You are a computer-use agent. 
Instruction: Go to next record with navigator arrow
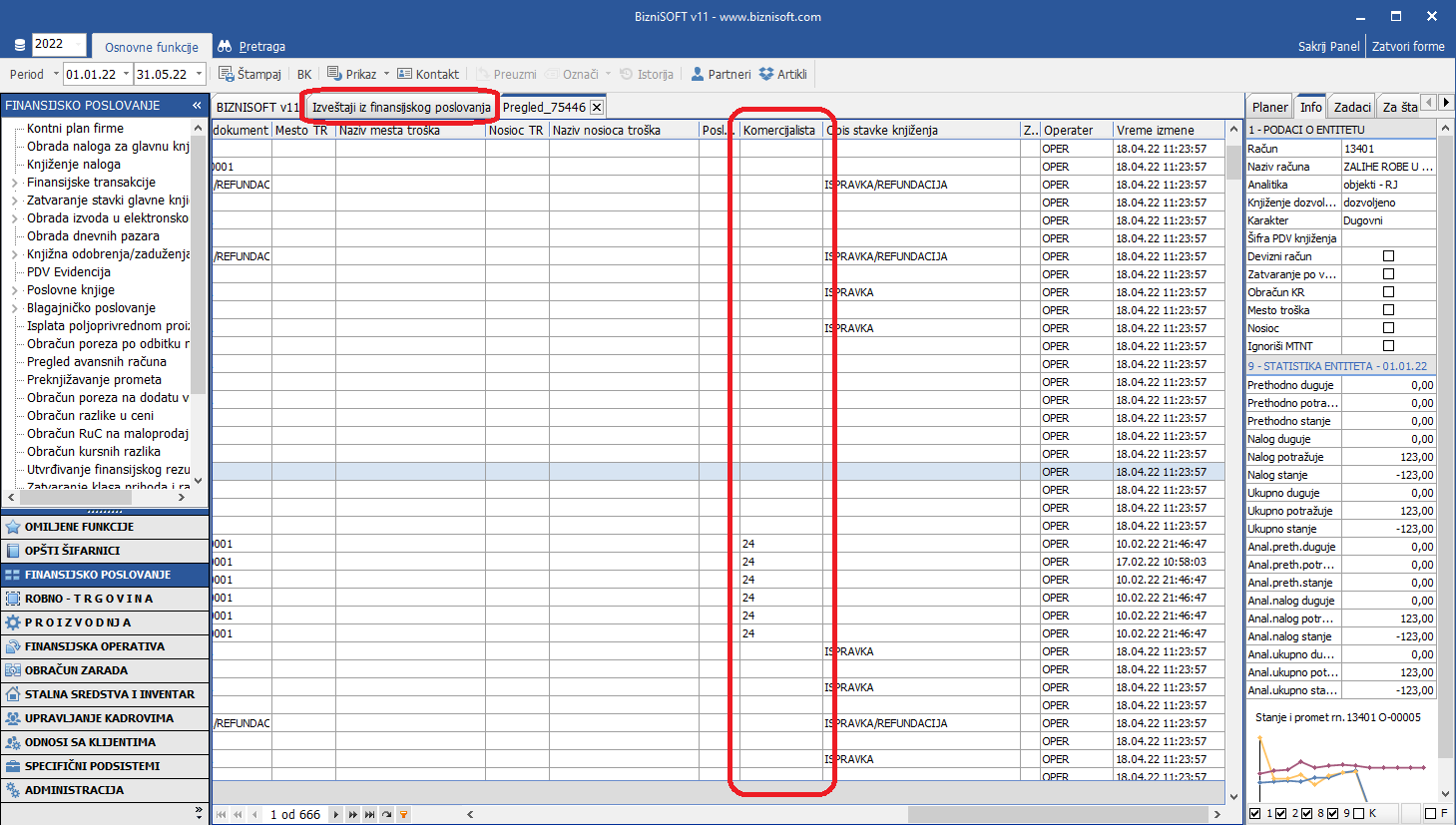[x=336, y=815]
